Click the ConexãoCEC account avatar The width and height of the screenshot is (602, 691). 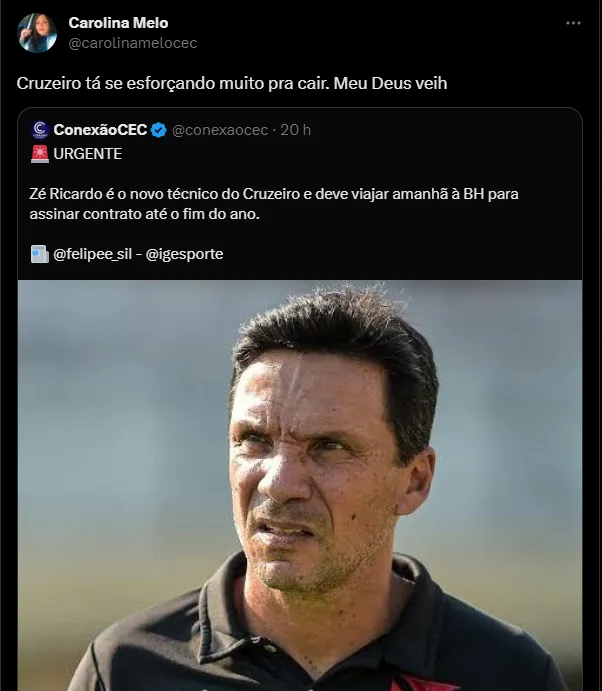point(40,130)
